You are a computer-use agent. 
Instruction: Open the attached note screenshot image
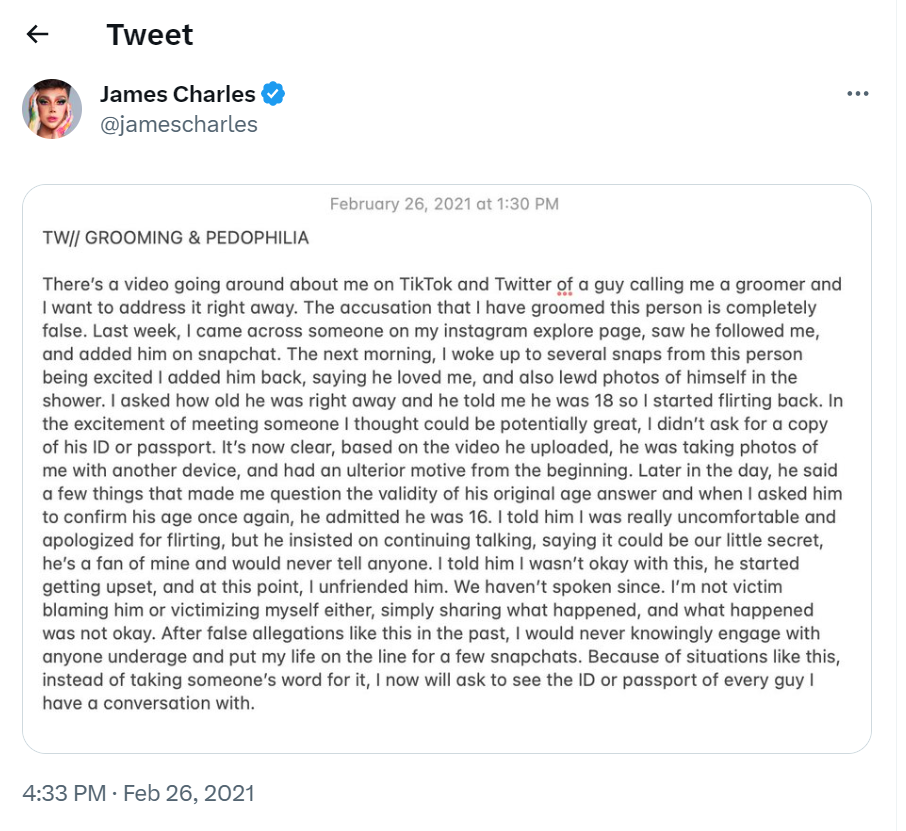pos(447,469)
